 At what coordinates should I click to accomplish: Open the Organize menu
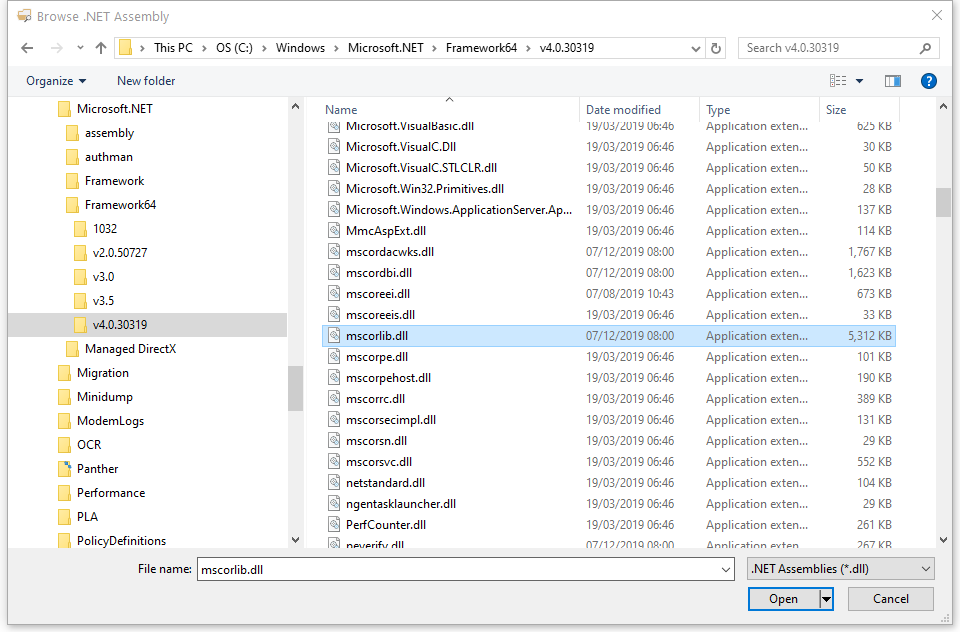pos(56,81)
